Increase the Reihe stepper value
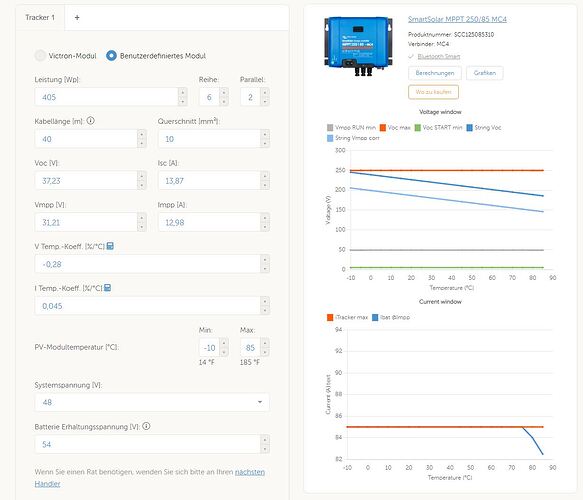The height and width of the screenshot is (500, 583). 224,93
